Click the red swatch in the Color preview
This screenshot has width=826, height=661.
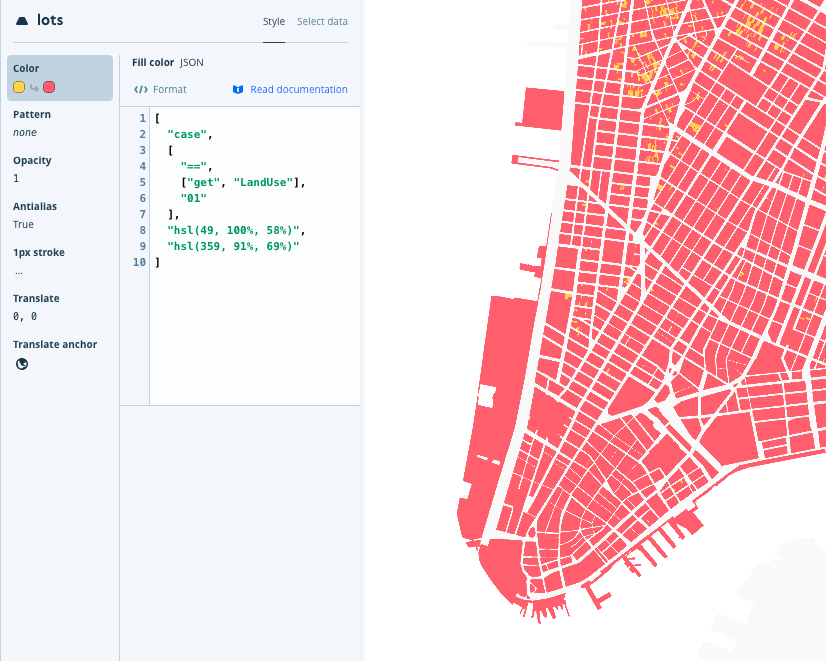pyautogui.click(x=48, y=86)
